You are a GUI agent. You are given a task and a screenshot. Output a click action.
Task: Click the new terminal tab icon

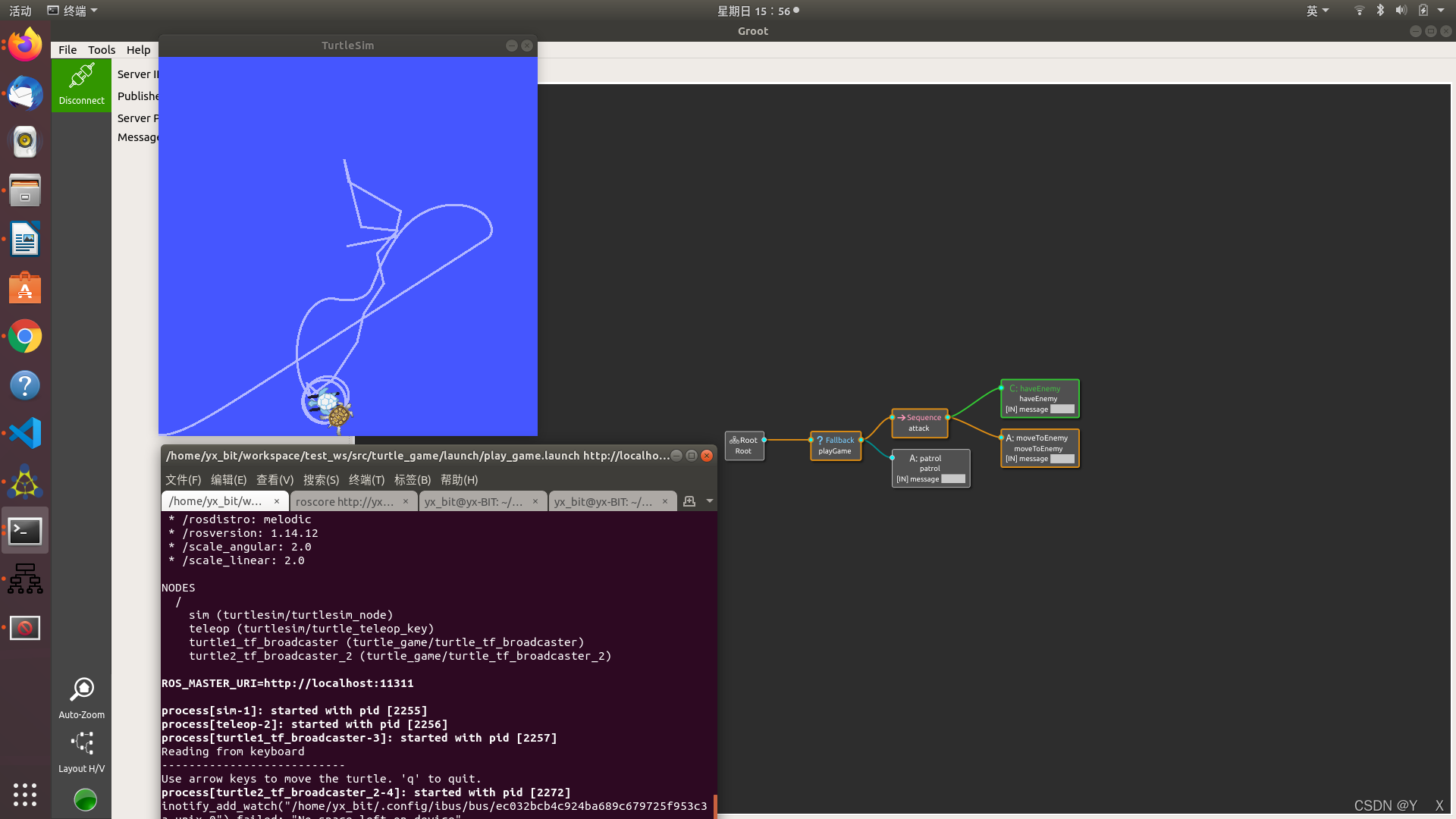pos(689,501)
